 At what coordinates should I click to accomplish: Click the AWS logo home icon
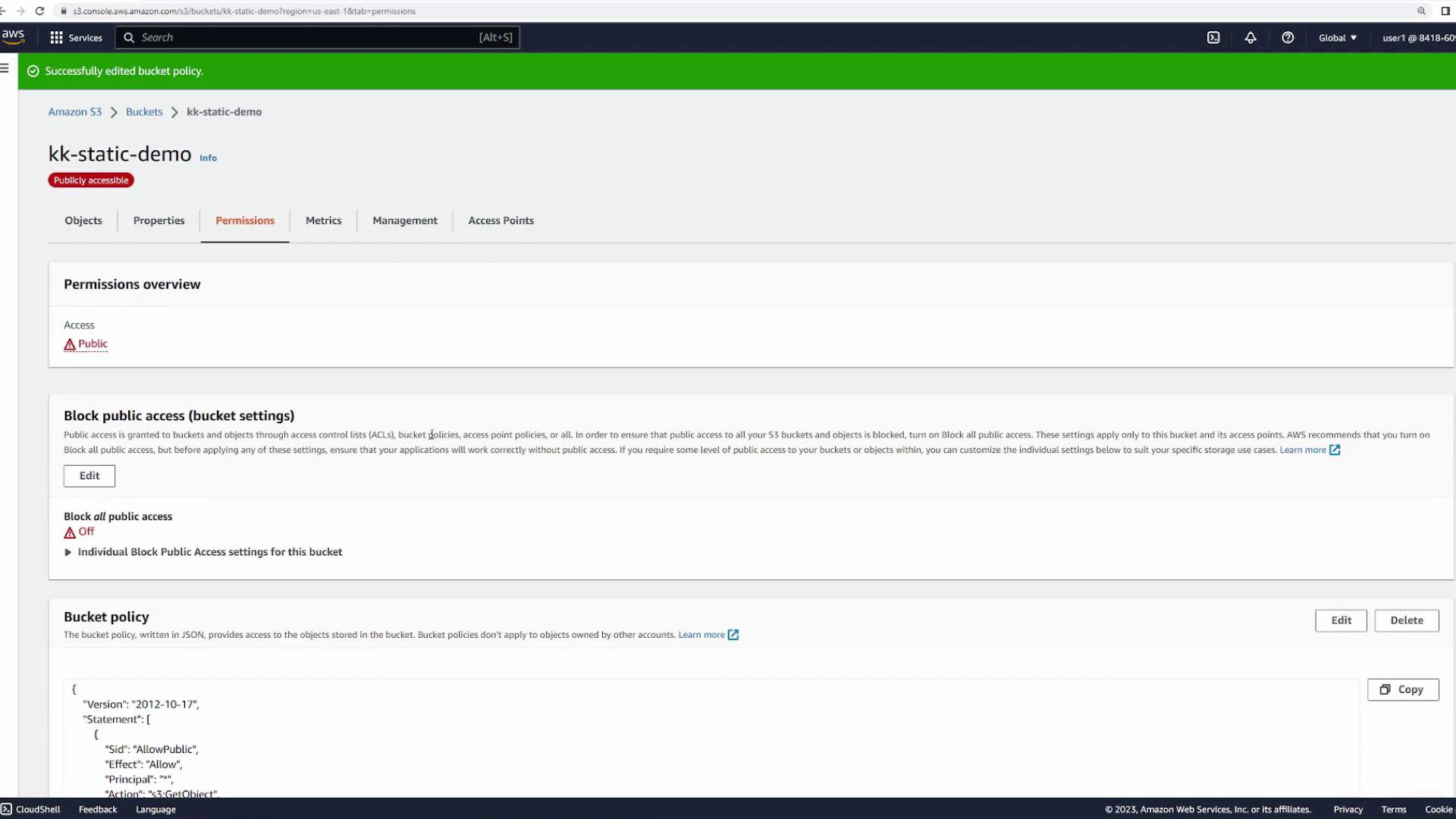tap(13, 36)
